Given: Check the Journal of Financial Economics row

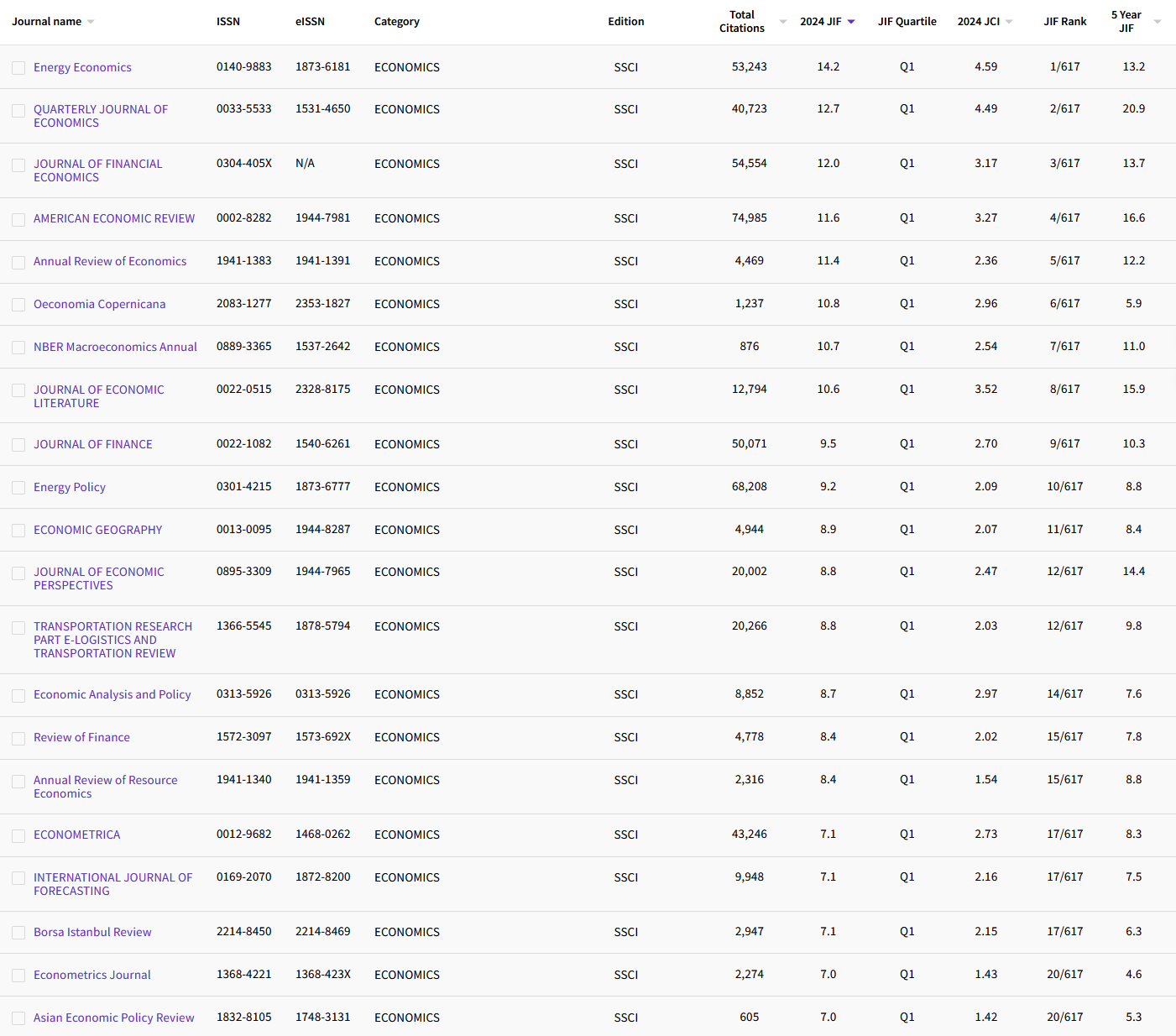Looking at the screenshot, I should 18,165.
